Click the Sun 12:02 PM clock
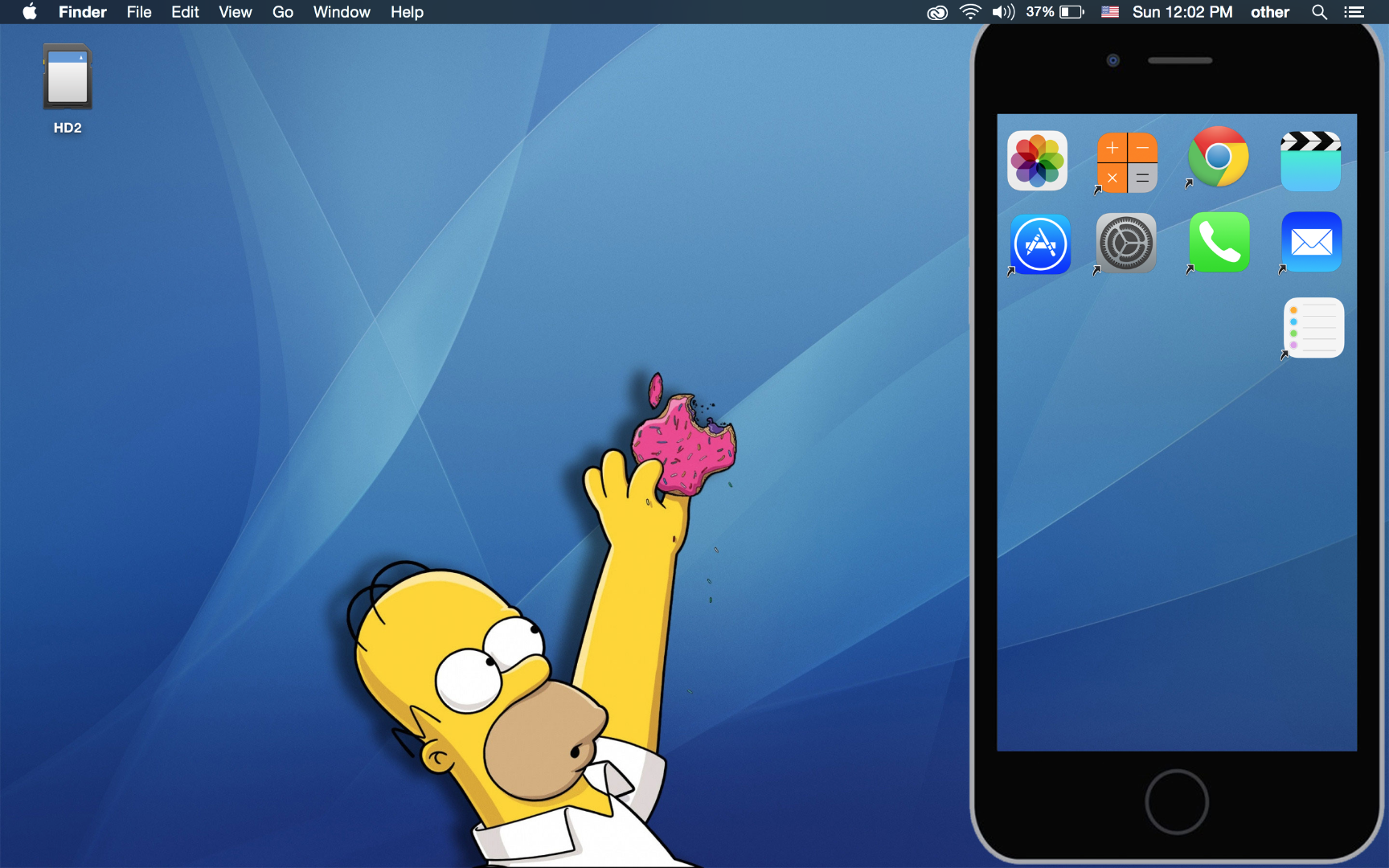Image resolution: width=1389 pixels, height=868 pixels. (1182, 12)
